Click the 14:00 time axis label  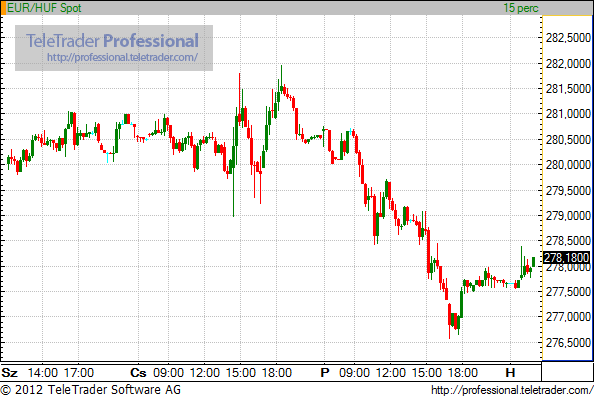[x=42, y=372]
